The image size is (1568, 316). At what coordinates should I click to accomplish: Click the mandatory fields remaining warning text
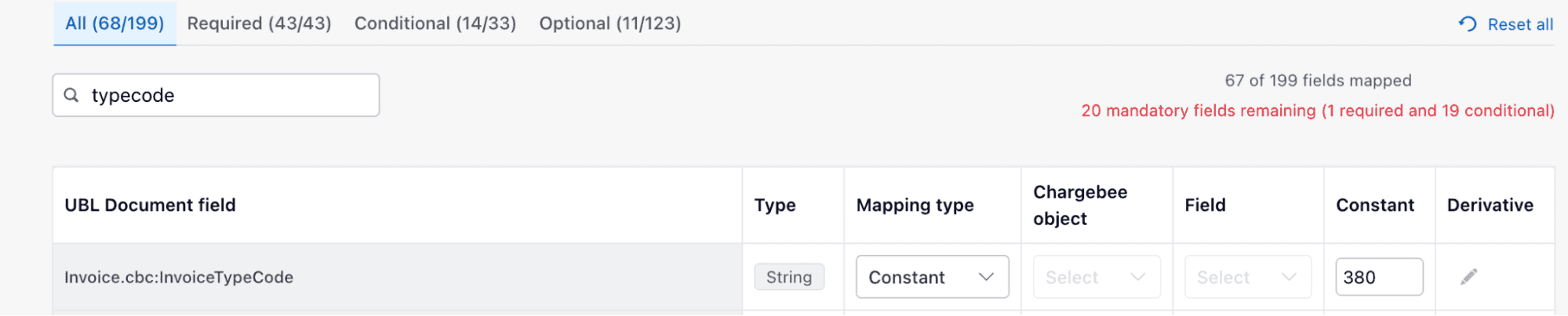point(1317,111)
